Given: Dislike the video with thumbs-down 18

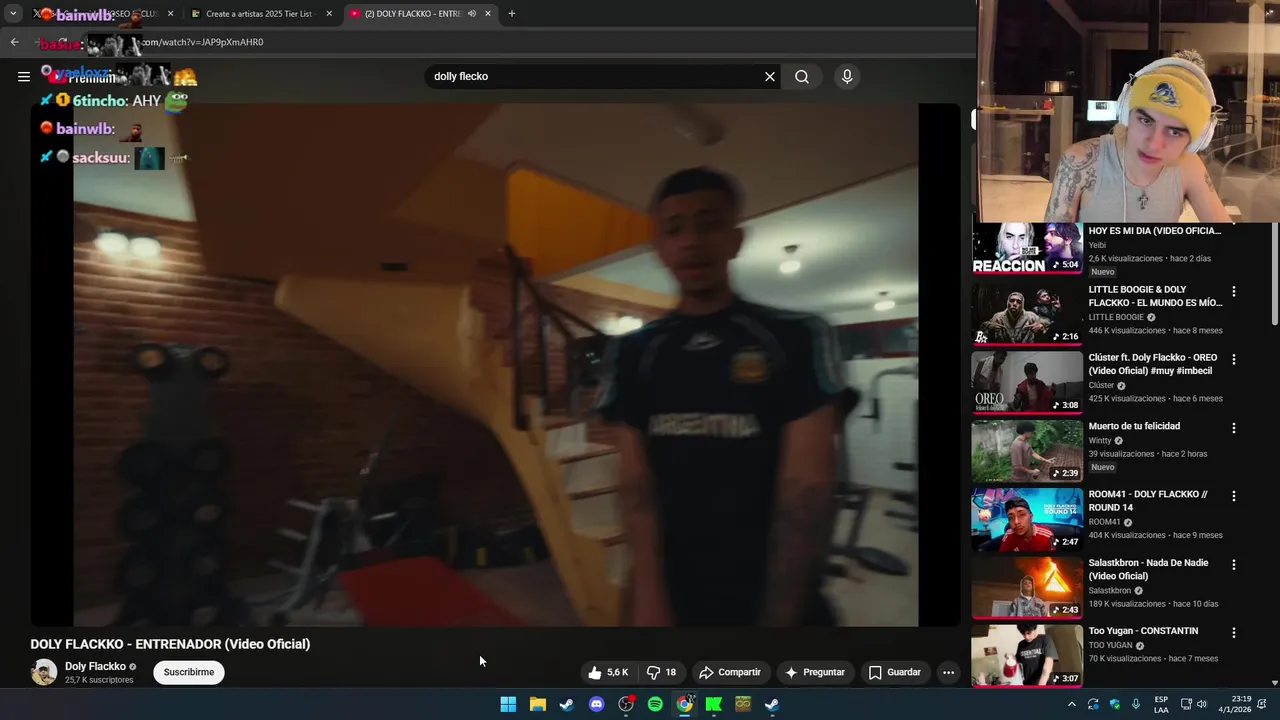Looking at the screenshot, I should click(x=662, y=672).
